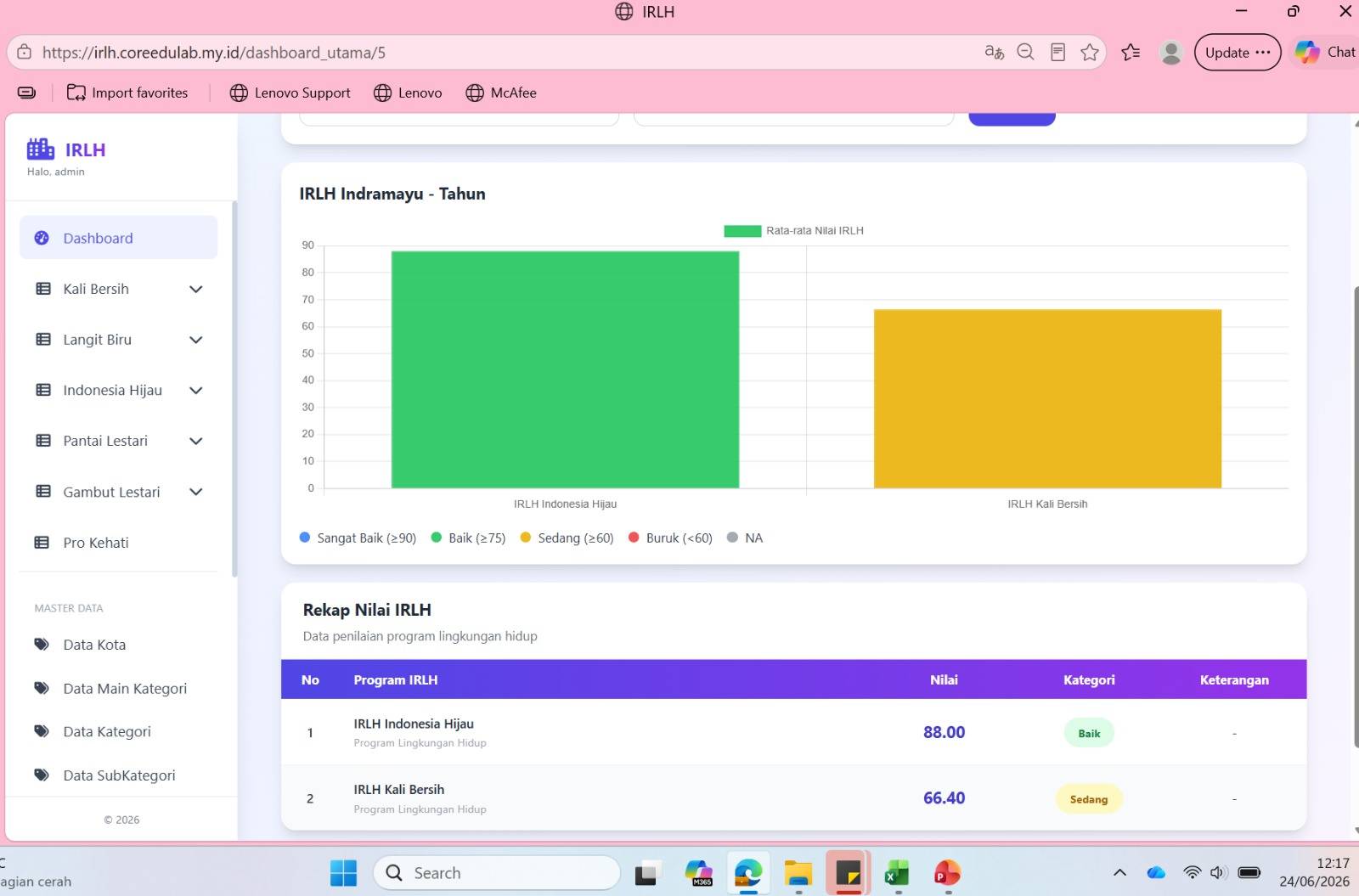Image resolution: width=1359 pixels, height=896 pixels.
Task: Open the taskbar clock and date
Action: coord(1314,872)
